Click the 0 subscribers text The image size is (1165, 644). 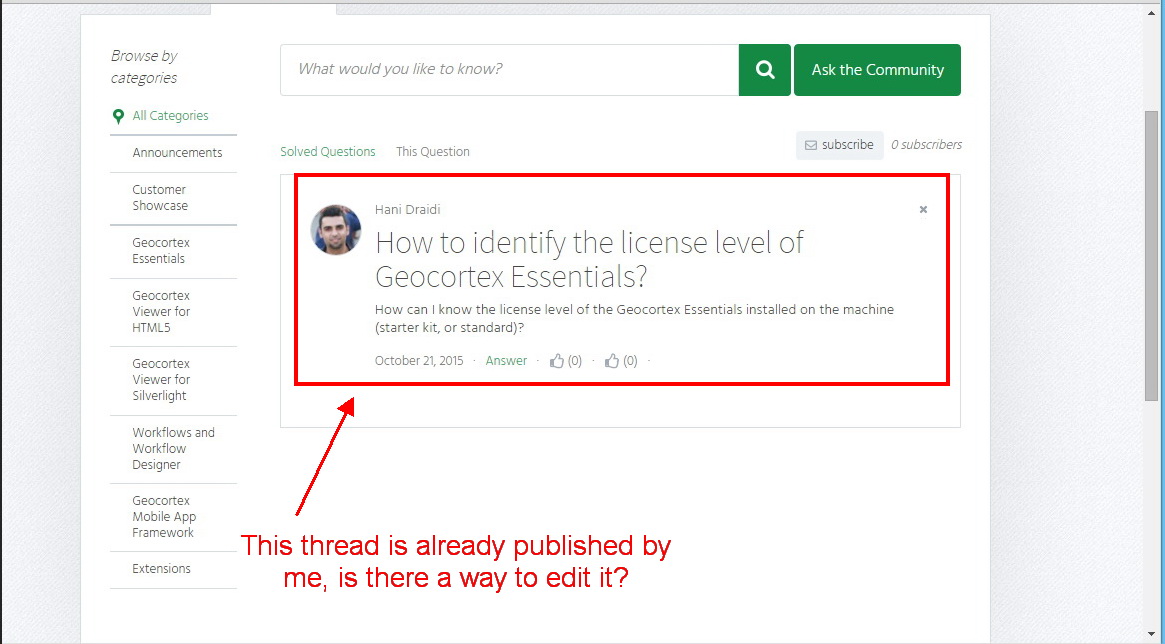927,145
